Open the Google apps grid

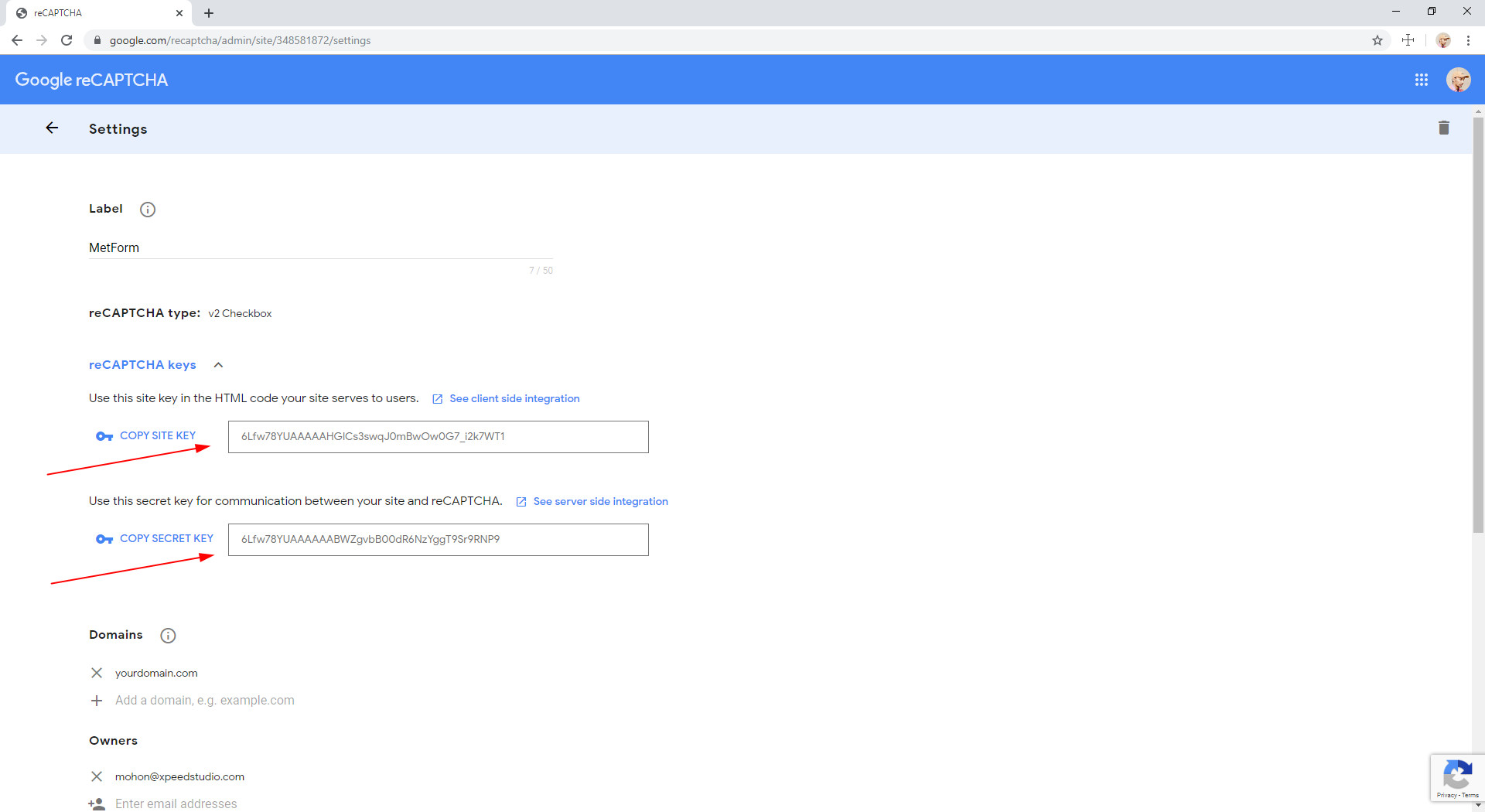click(x=1421, y=80)
